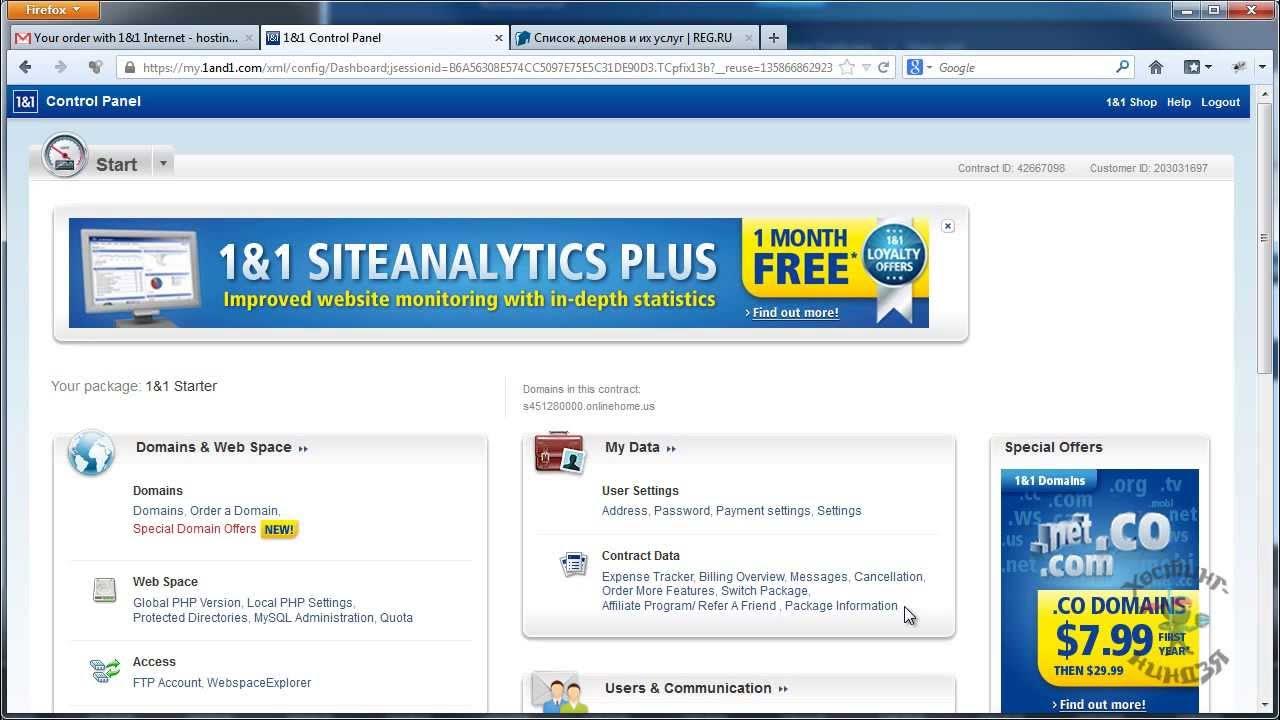This screenshot has width=1280, height=720.
Task: Open the Switch Package link
Action: (x=764, y=591)
